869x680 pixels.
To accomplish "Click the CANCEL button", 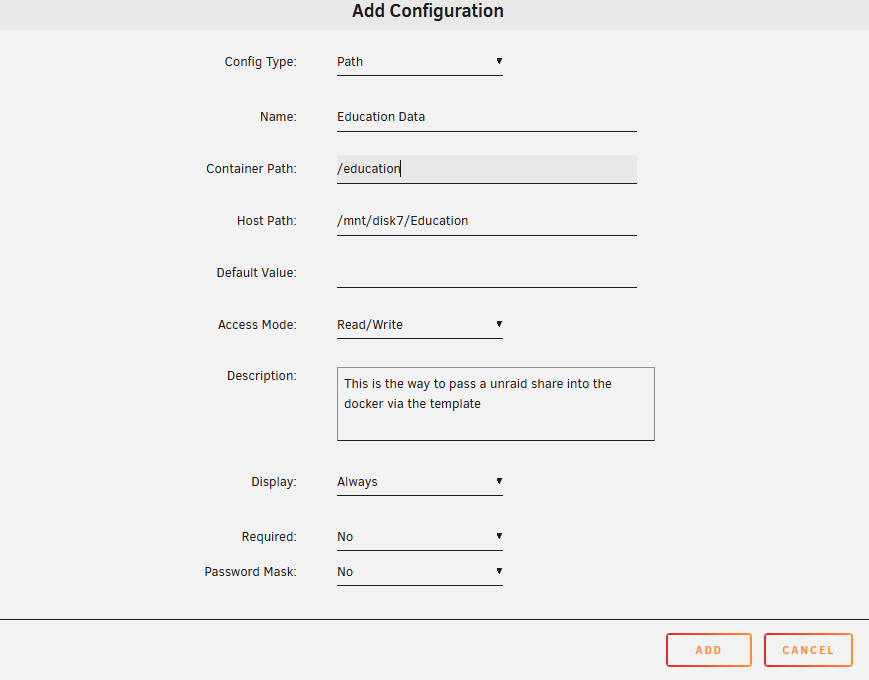I will click(808, 650).
